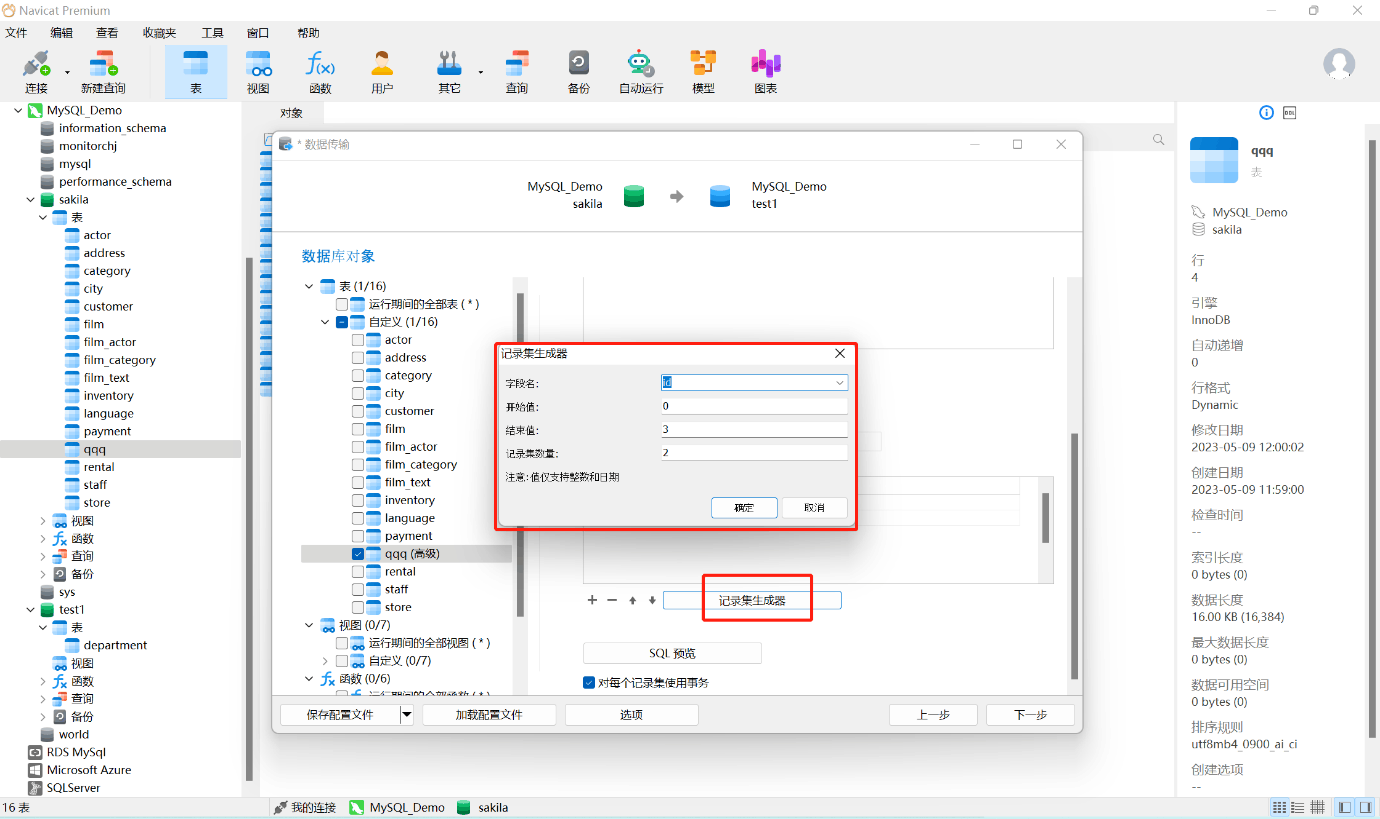
Task: Click the 确定 button in record generator
Action: pyautogui.click(x=744, y=508)
